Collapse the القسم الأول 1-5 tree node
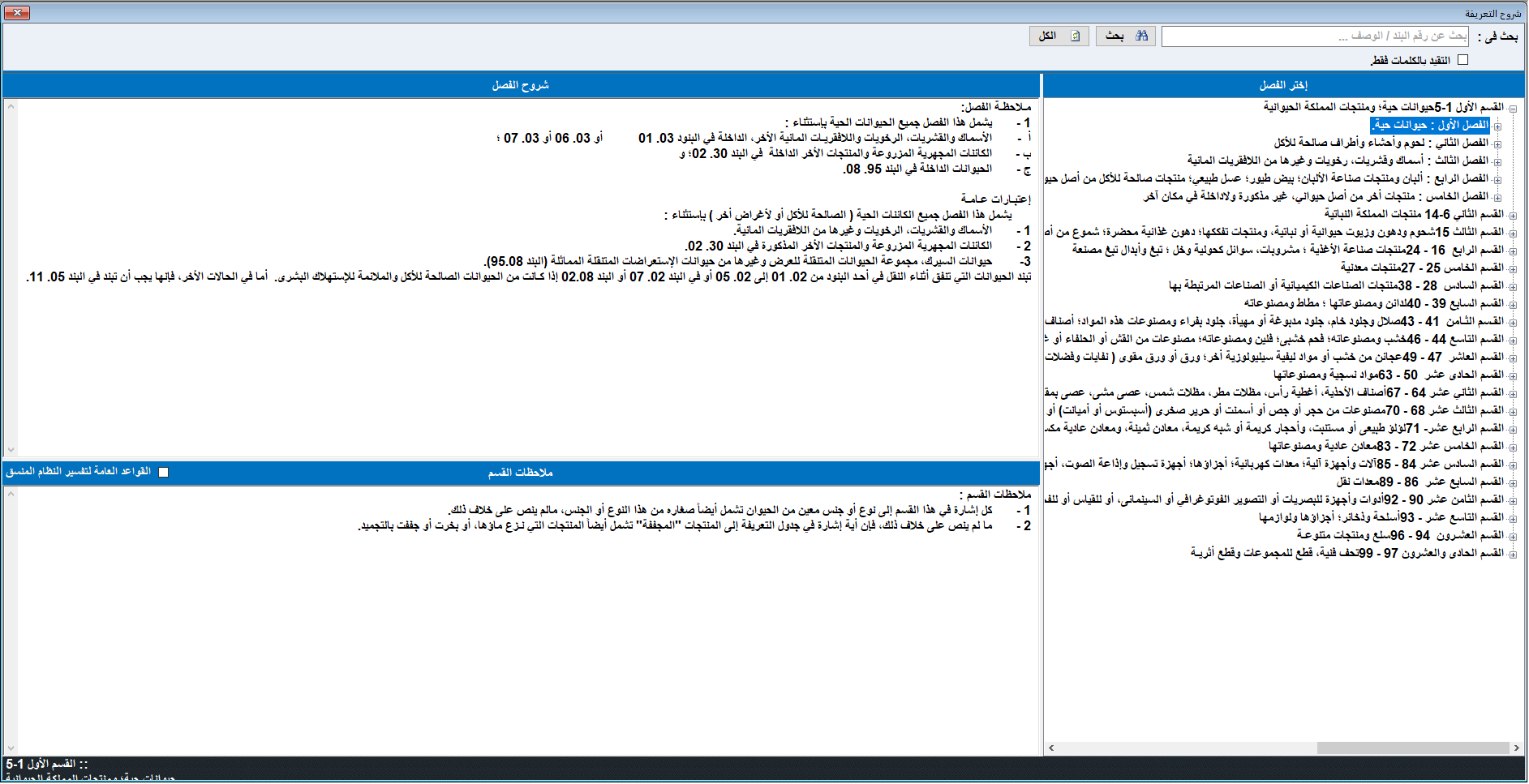The width and height of the screenshot is (1529, 784). 1513,108
